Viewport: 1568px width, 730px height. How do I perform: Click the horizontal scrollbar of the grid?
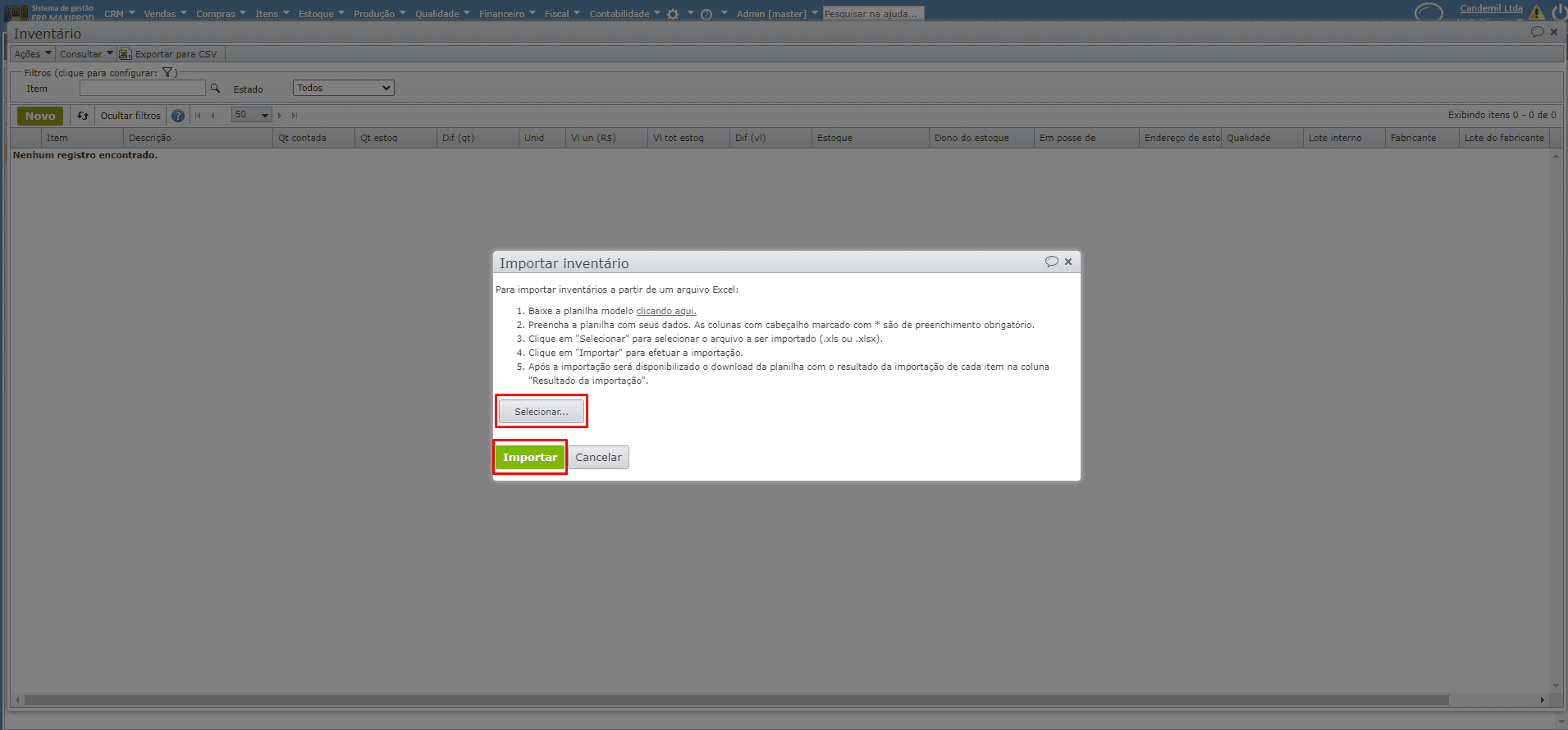click(736, 700)
